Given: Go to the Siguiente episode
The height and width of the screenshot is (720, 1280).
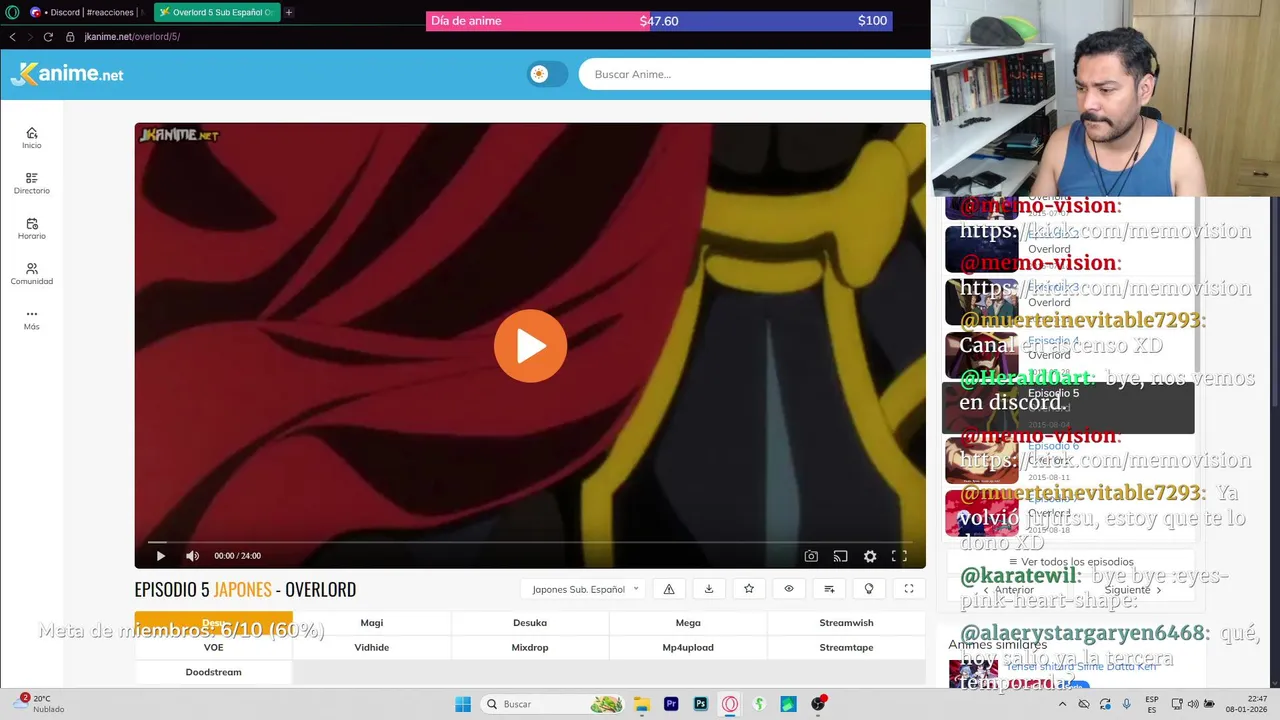Looking at the screenshot, I should point(1133,590).
